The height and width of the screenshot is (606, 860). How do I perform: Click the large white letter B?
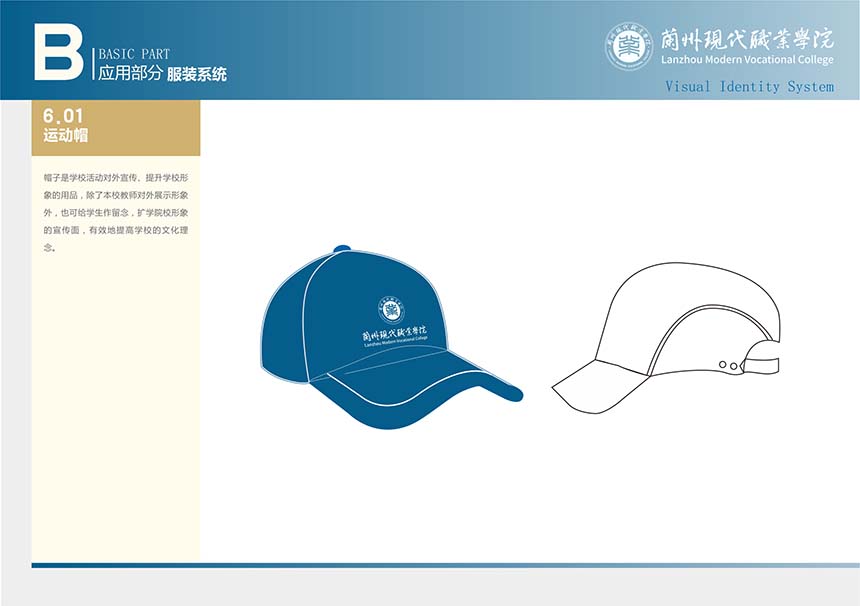(x=58, y=52)
